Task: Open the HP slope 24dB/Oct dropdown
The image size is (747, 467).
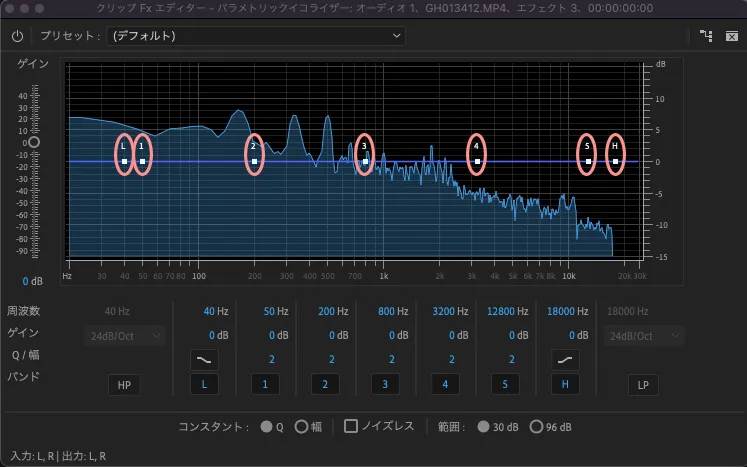Action: [x=124, y=335]
